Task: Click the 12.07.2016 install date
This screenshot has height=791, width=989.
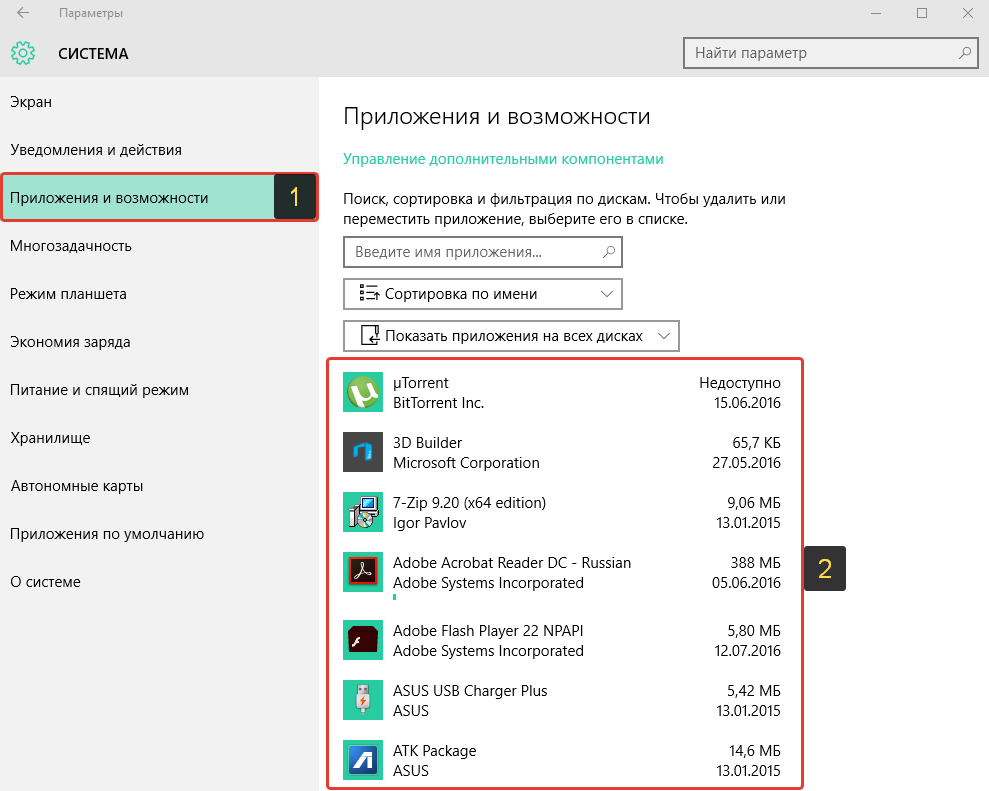Action: click(747, 650)
